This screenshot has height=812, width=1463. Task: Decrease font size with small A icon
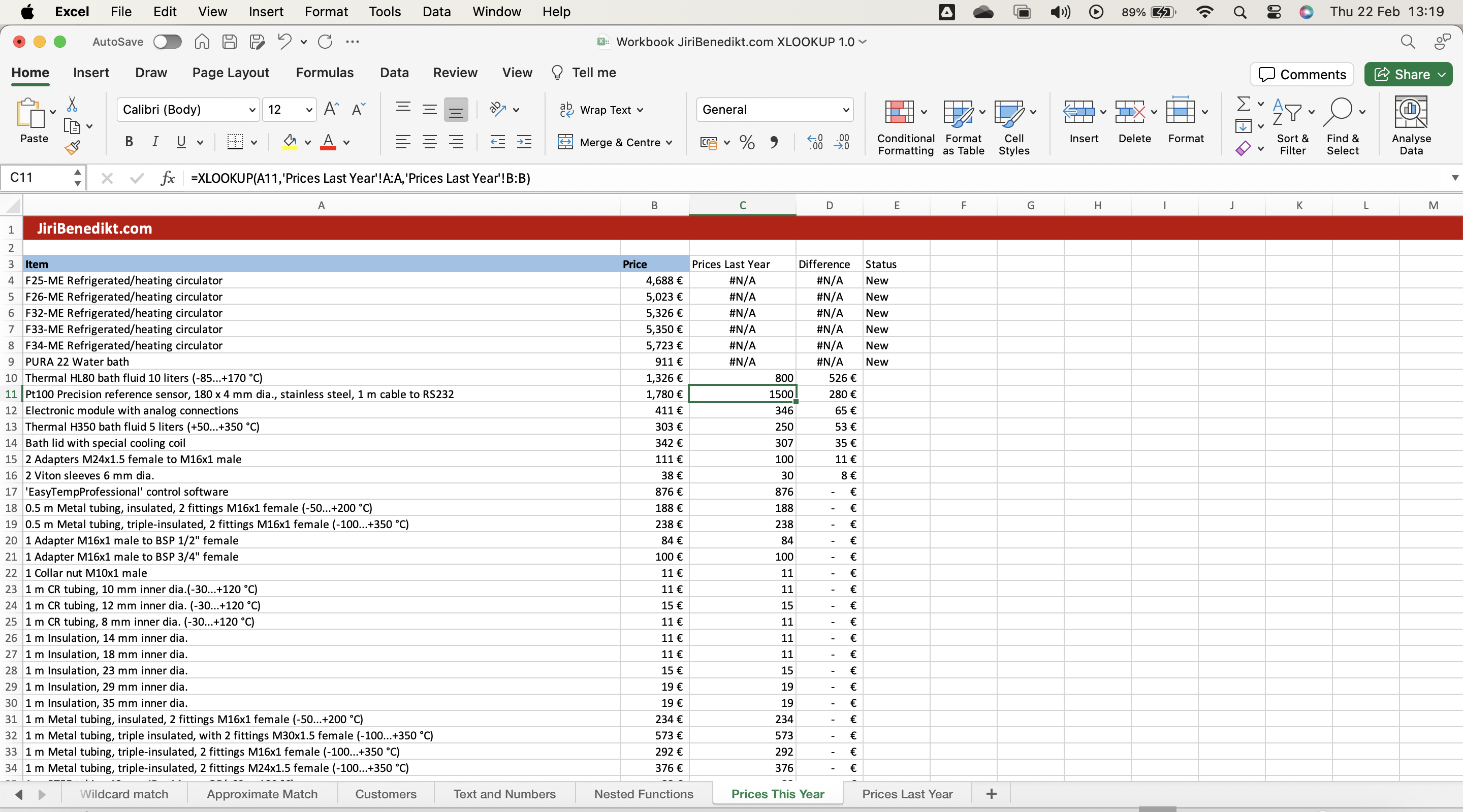coord(358,109)
